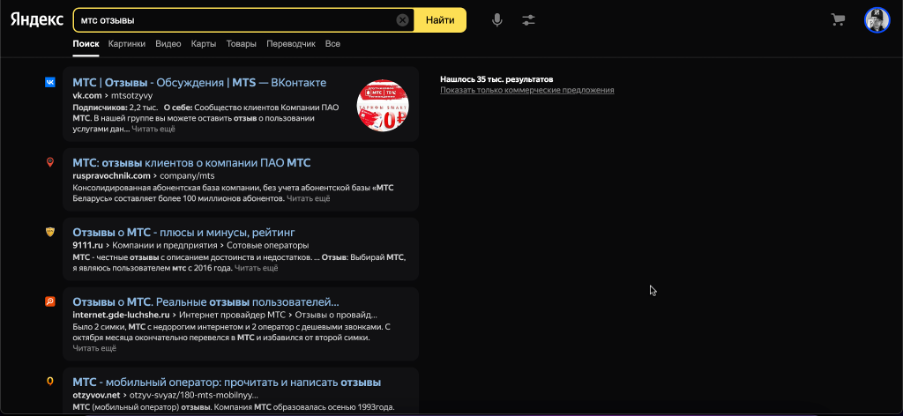The image size is (904, 416).
Task: Open the Яндекс logo home link
Action: [x=37, y=20]
